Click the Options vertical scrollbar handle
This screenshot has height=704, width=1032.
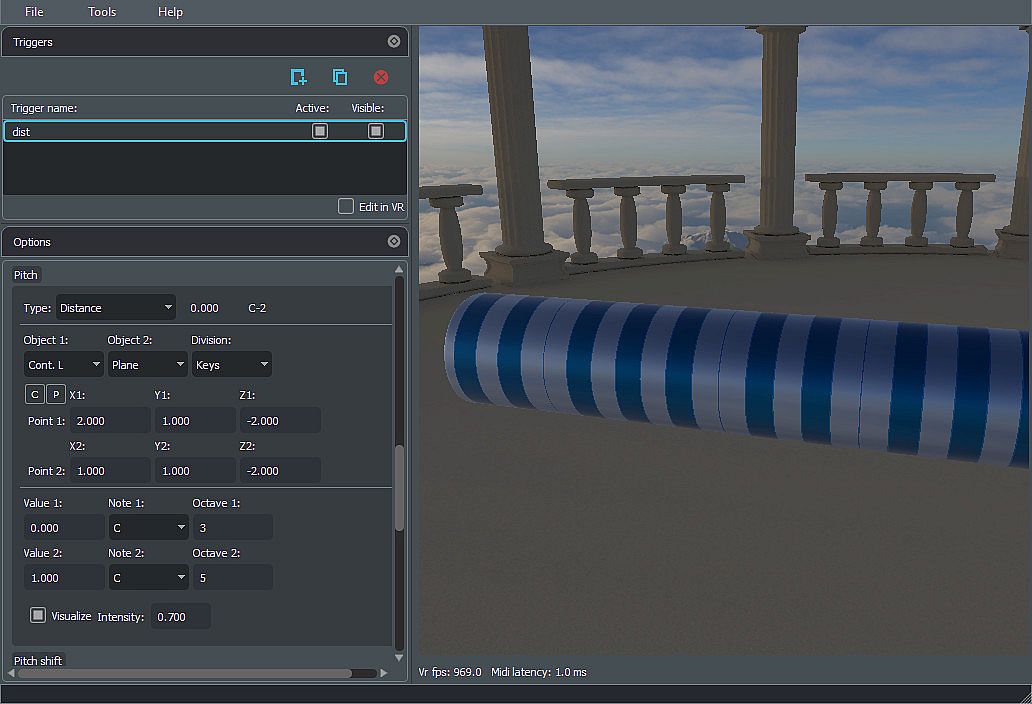pyautogui.click(x=400, y=487)
